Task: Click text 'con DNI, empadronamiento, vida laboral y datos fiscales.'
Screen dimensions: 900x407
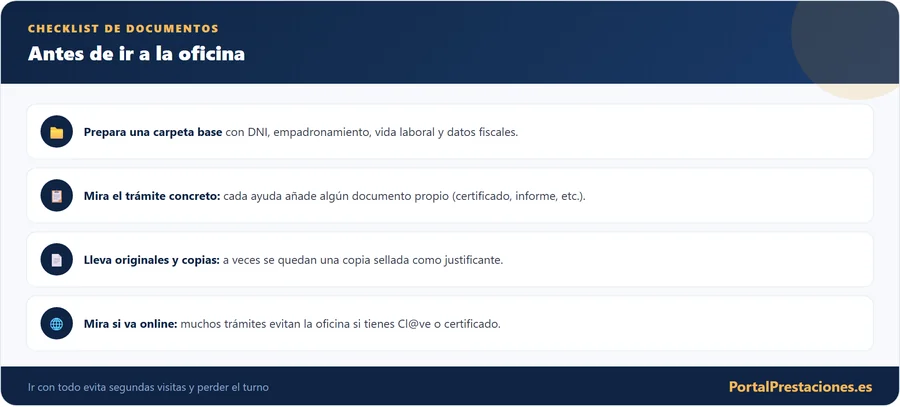Action: [x=371, y=132]
